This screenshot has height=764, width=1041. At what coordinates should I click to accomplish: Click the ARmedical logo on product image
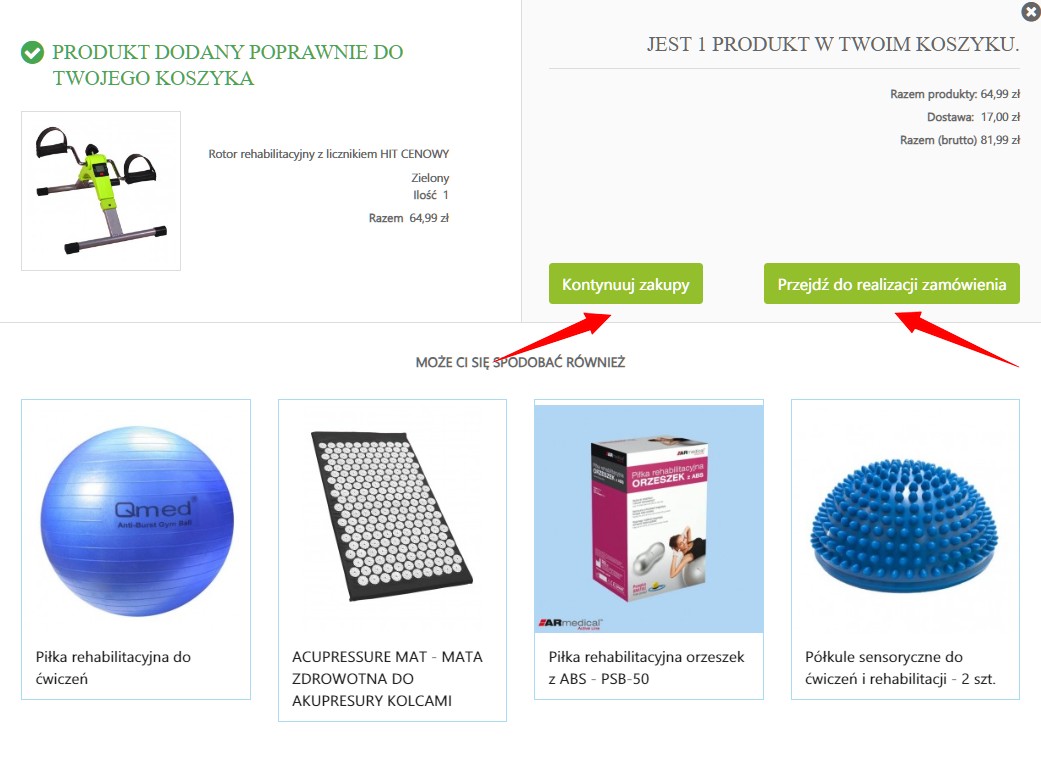tap(570, 623)
